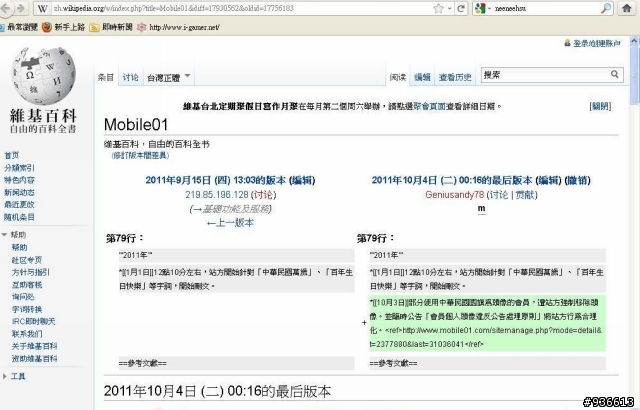Click the Wikipedia globe logo
This screenshot has width=640, height=410.
coord(43,76)
